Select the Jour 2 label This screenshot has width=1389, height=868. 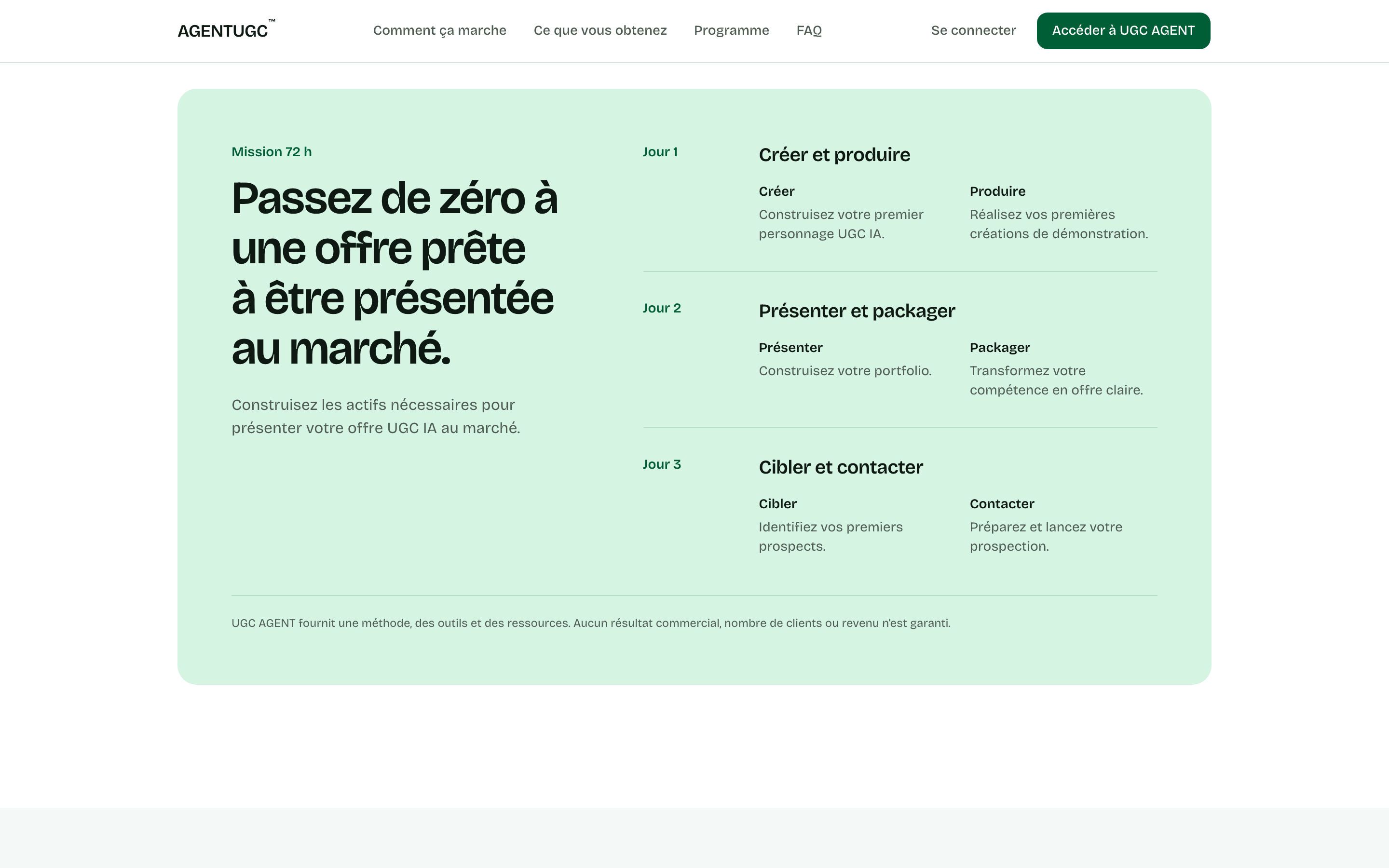662,308
